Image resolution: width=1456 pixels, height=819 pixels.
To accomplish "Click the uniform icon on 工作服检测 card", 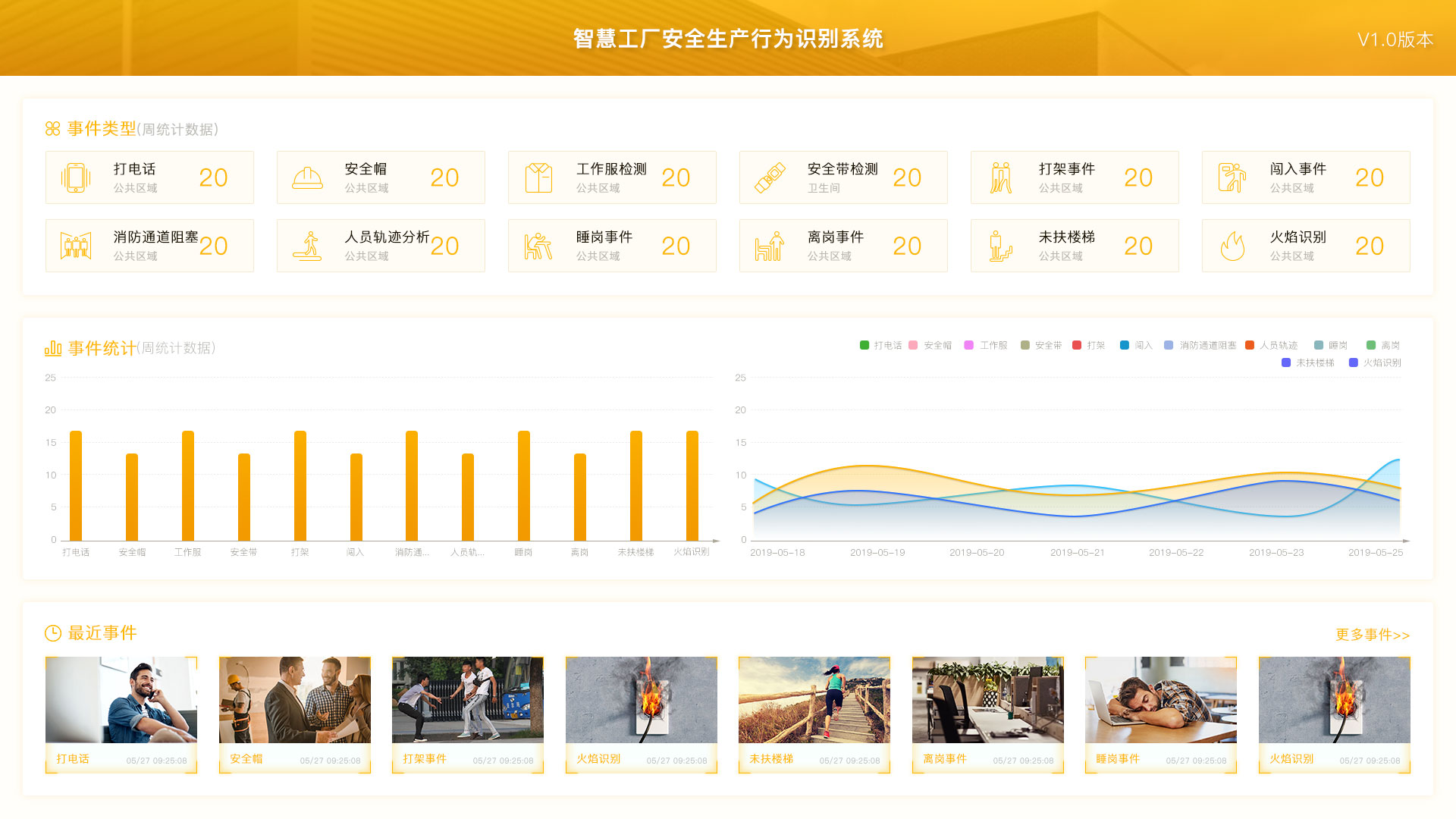I will [538, 178].
